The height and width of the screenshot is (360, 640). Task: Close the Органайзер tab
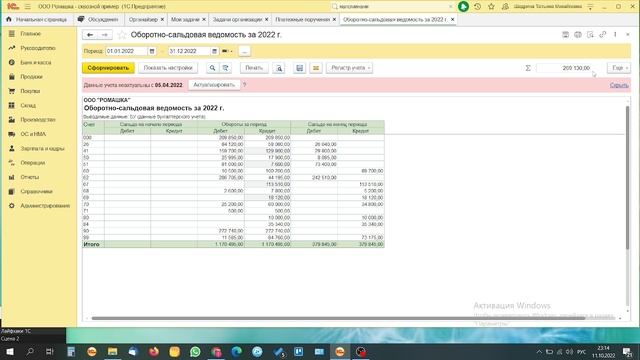[x=162, y=19]
